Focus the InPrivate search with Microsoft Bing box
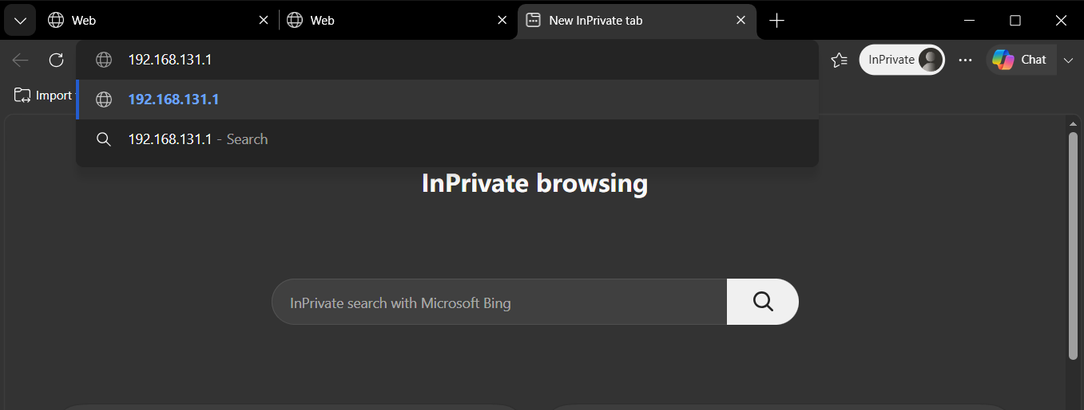The height and width of the screenshot is (410, 1084). click(x=499, y=302)
